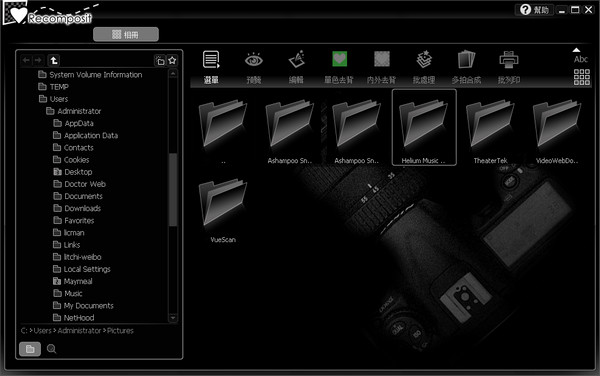Click Users in the path breadcrumb
600x376 pixels.
tap(42, 331)
